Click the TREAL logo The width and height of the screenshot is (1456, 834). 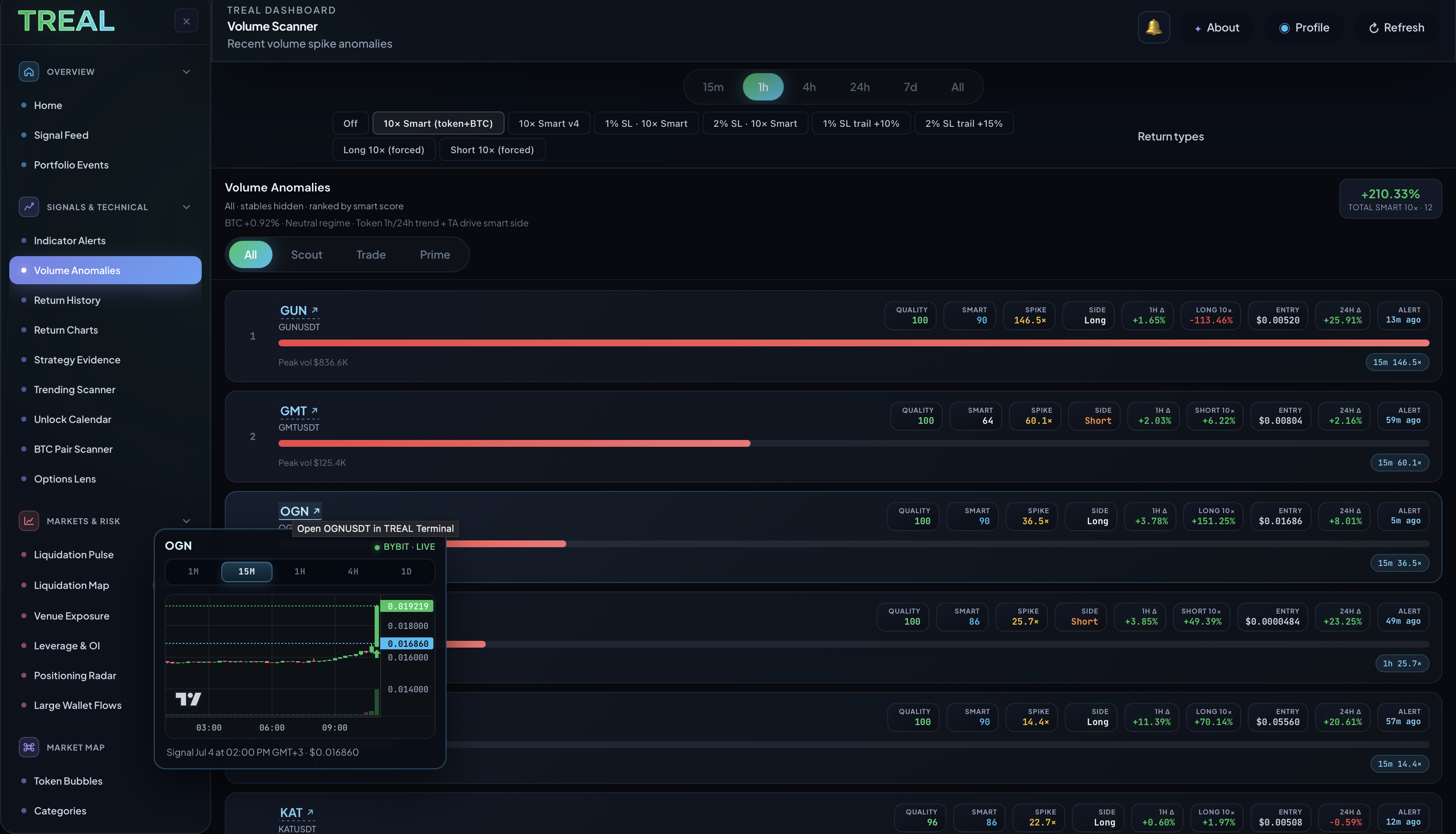pyautogui.click(x=66, y=21)
